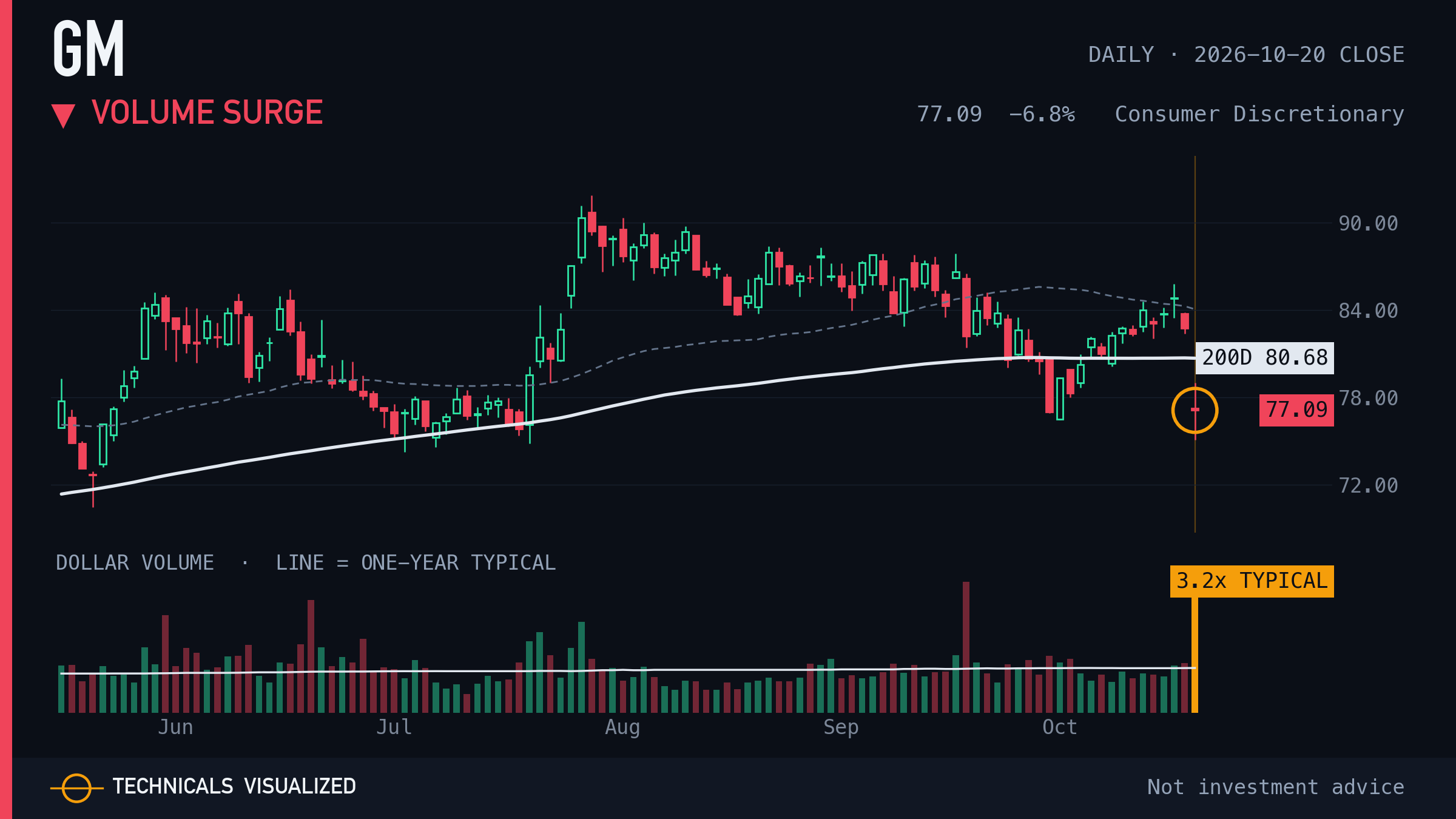Click the VOLUME SURGE label
Image resolution: width=1456 pixels, height=819 pixels.
[207, 113]
